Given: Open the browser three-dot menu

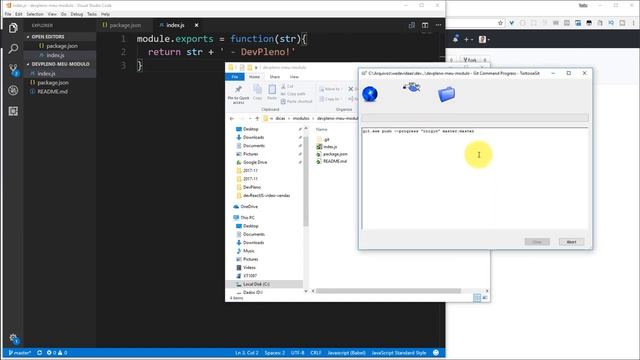Looking at the screenshot, I should (x=633, y=23).
